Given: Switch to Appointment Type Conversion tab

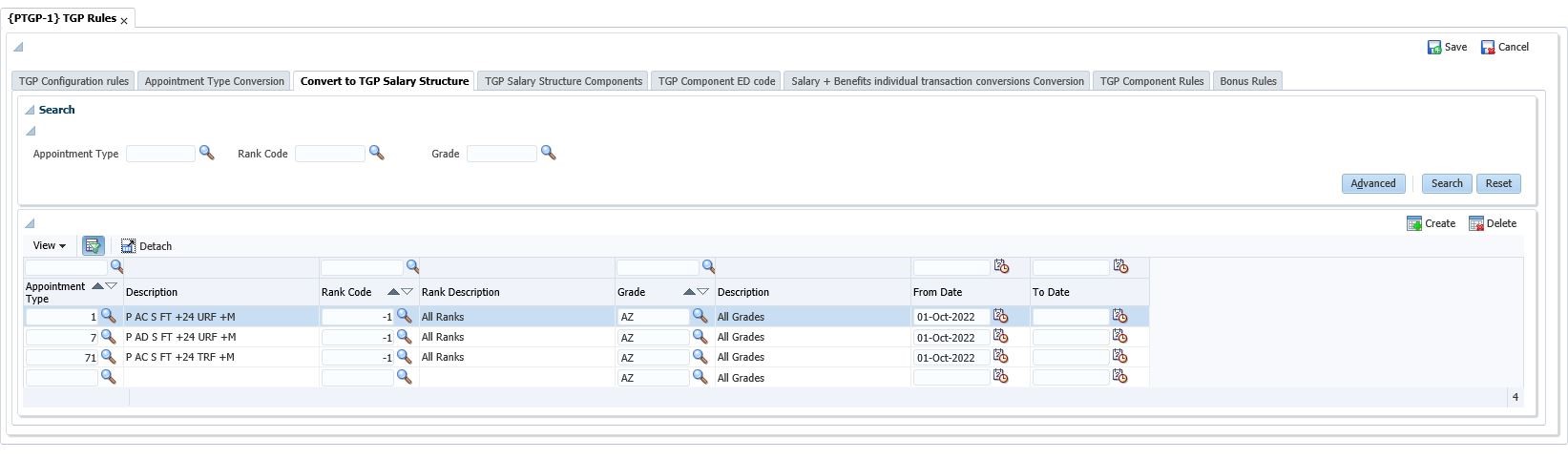Looking at the screenshot, I should 215,81.
